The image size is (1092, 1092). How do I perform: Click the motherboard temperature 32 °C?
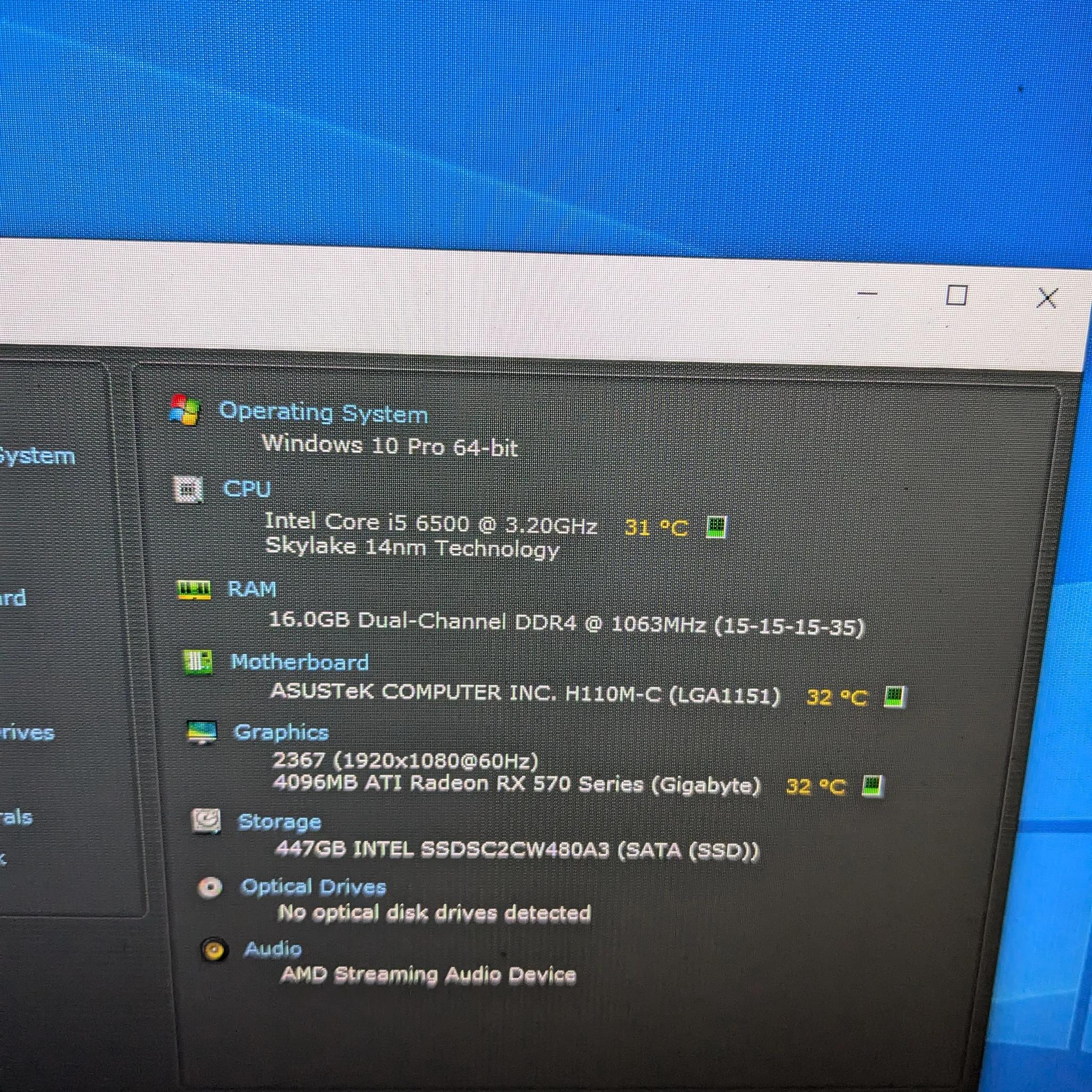[x=837, y=697]
